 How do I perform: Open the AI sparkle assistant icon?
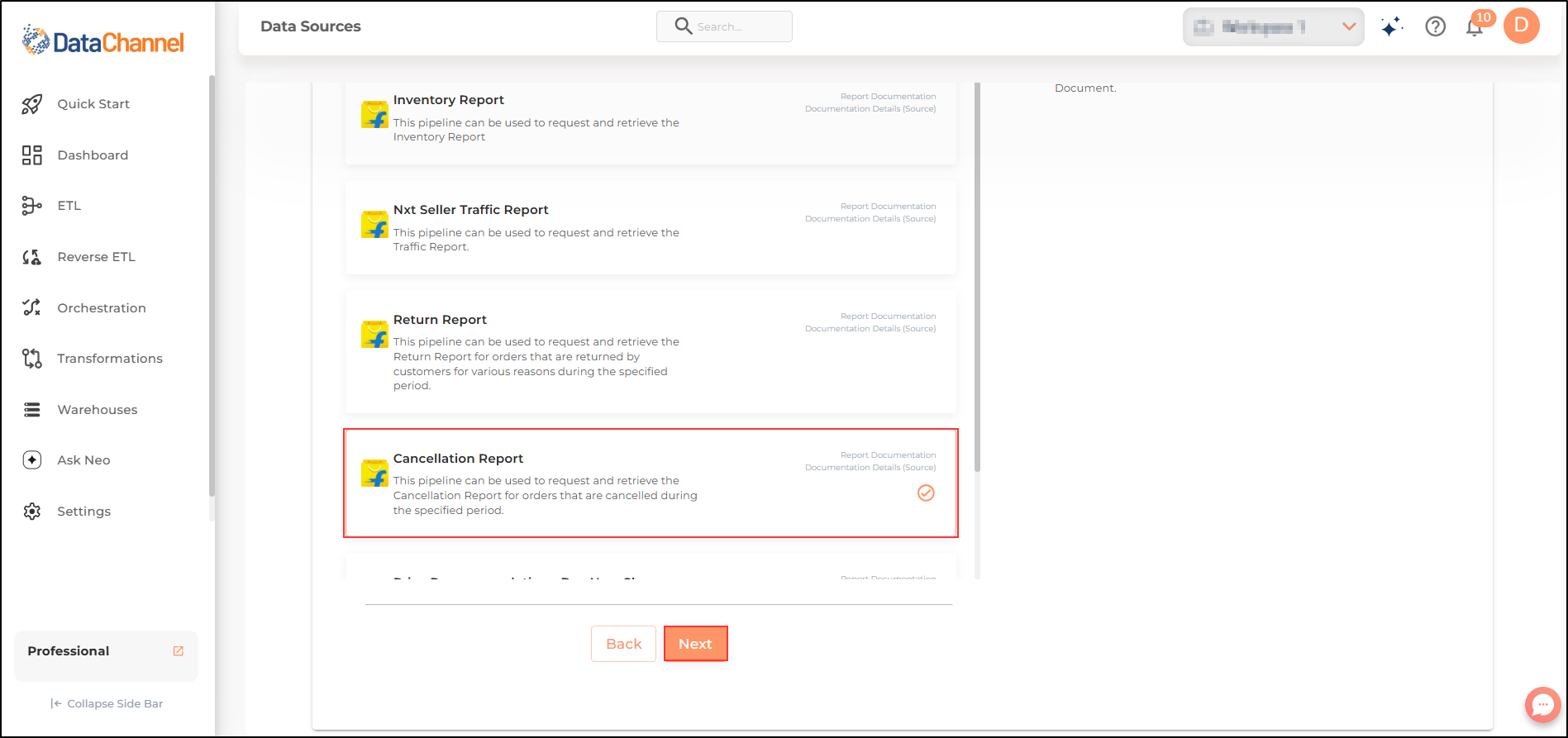pos(1392,27)
